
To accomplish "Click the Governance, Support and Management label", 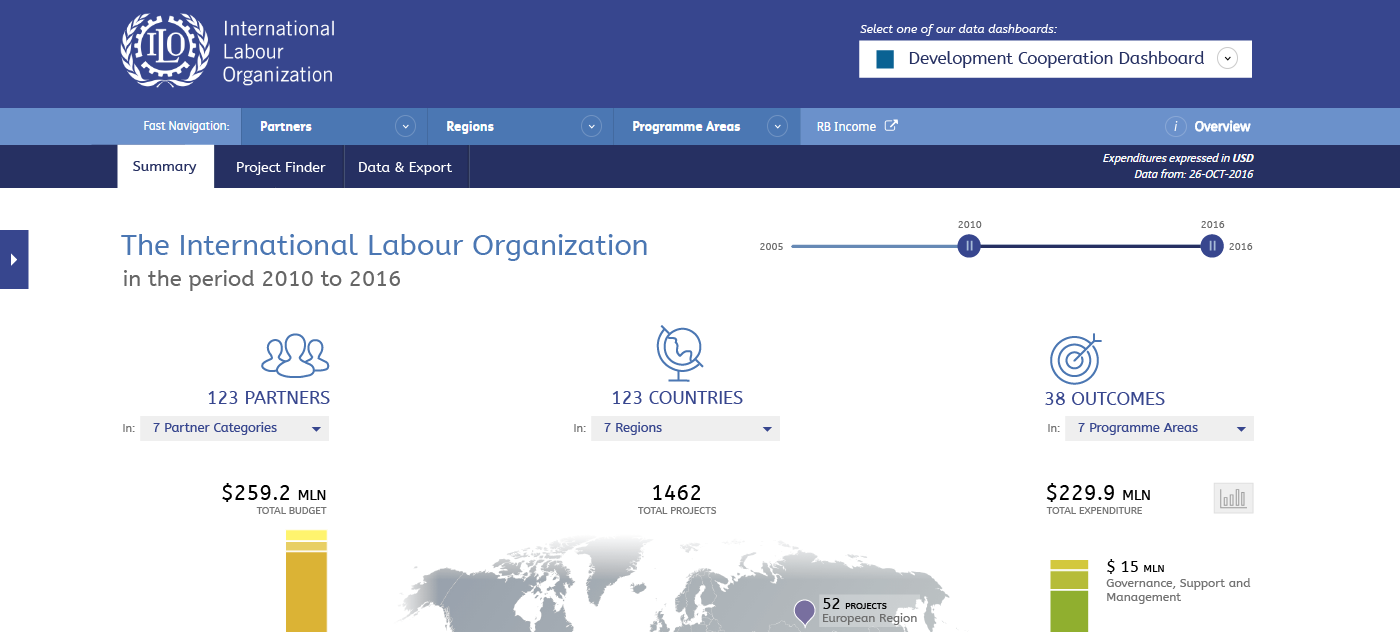I will click(x=1178, y=590).
